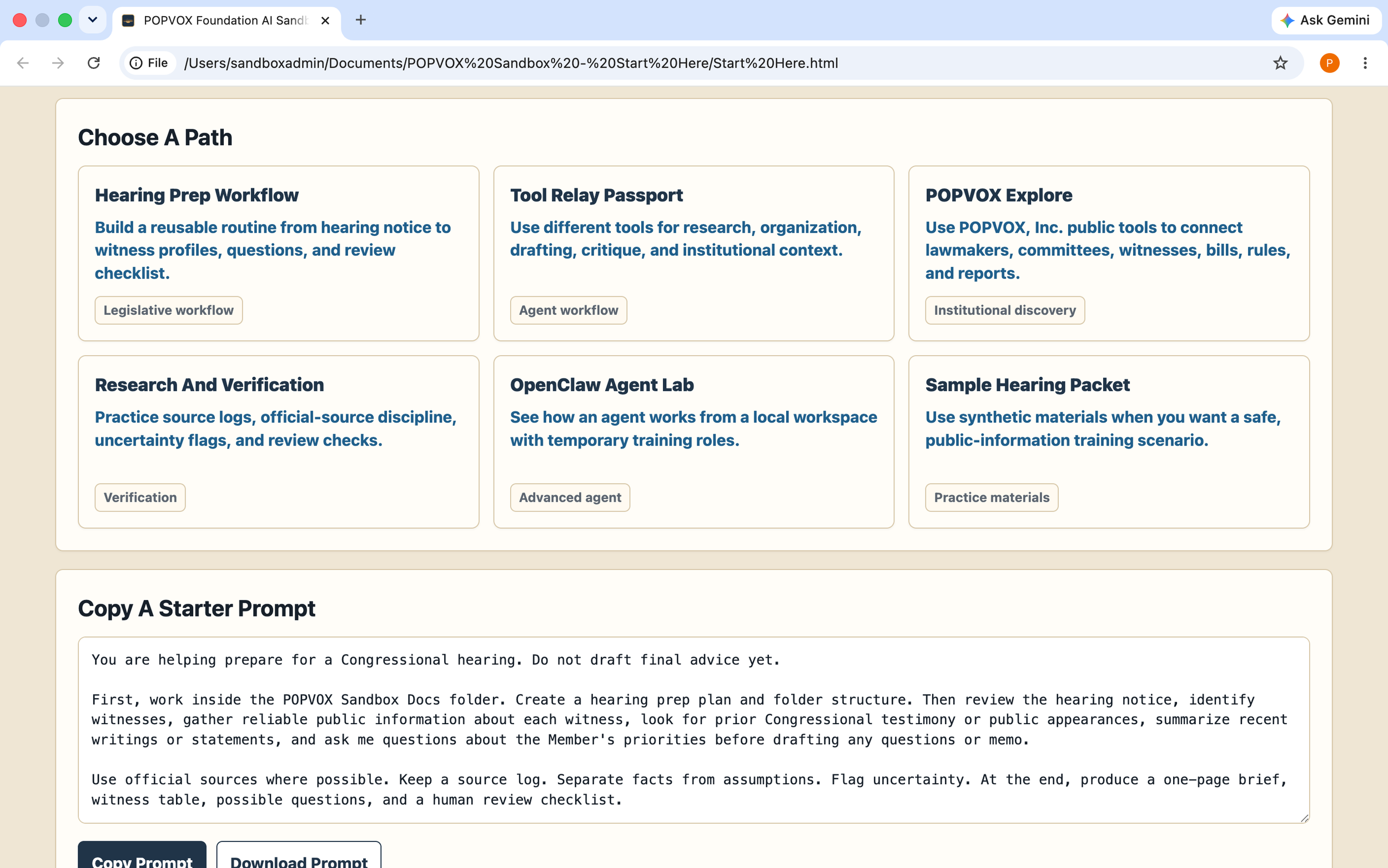This screenshot has height=868, width=1388.
Task: Click the description starting 'Practice source logs'
Action: click(275, 428)
